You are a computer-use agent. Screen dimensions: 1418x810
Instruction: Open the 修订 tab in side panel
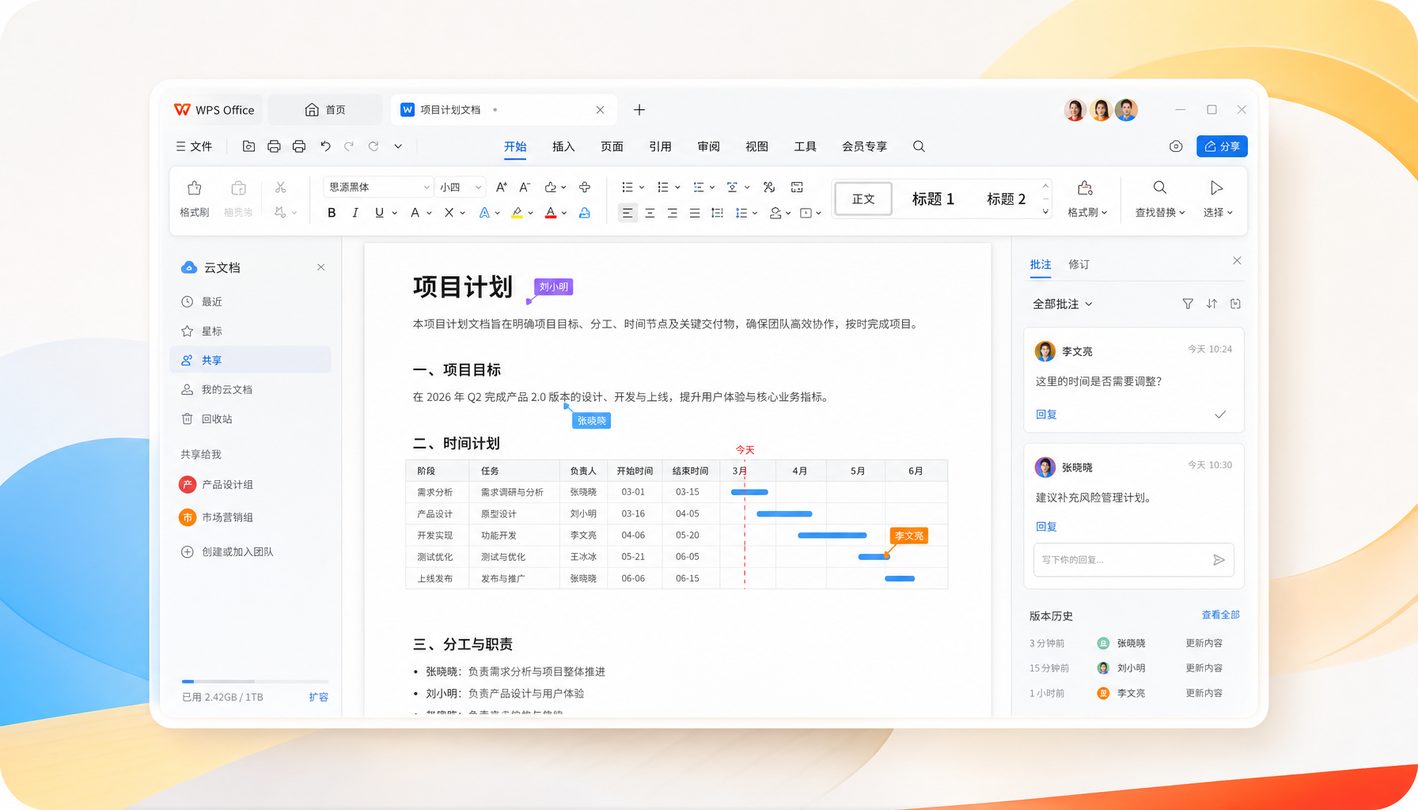tap(1079, 265)
